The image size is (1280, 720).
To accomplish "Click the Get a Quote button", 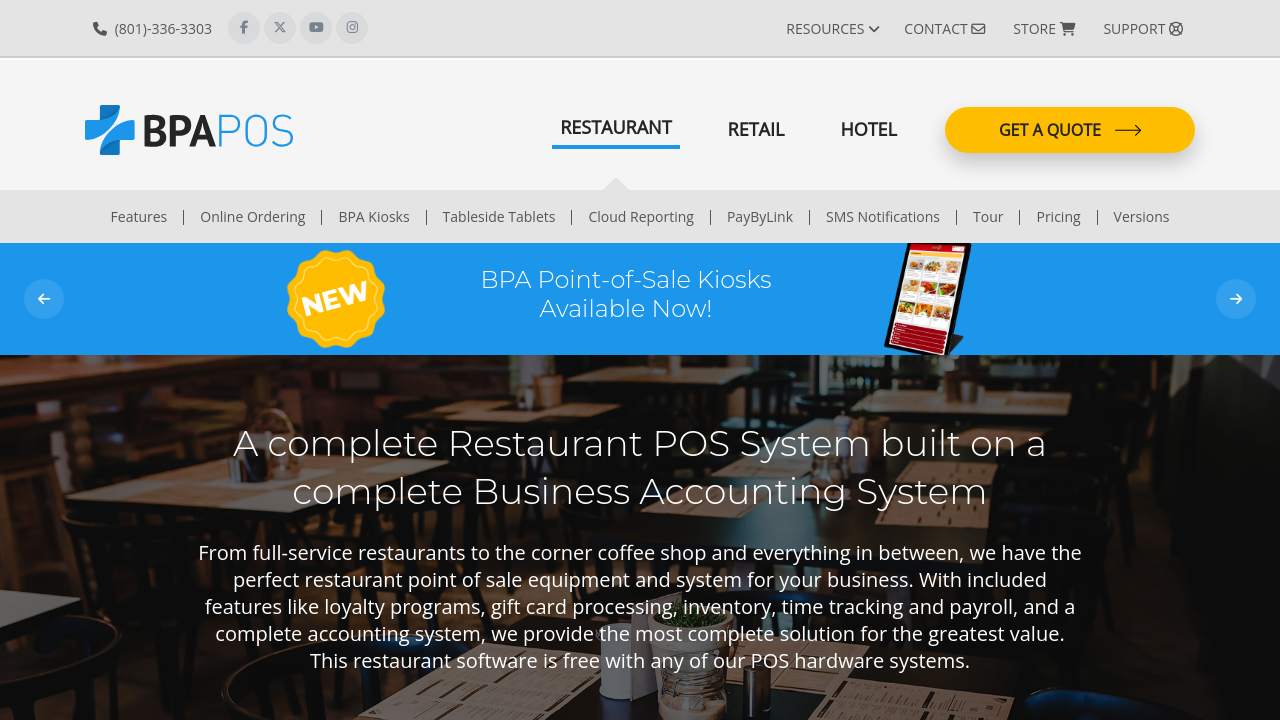I will click(1070, 130).
